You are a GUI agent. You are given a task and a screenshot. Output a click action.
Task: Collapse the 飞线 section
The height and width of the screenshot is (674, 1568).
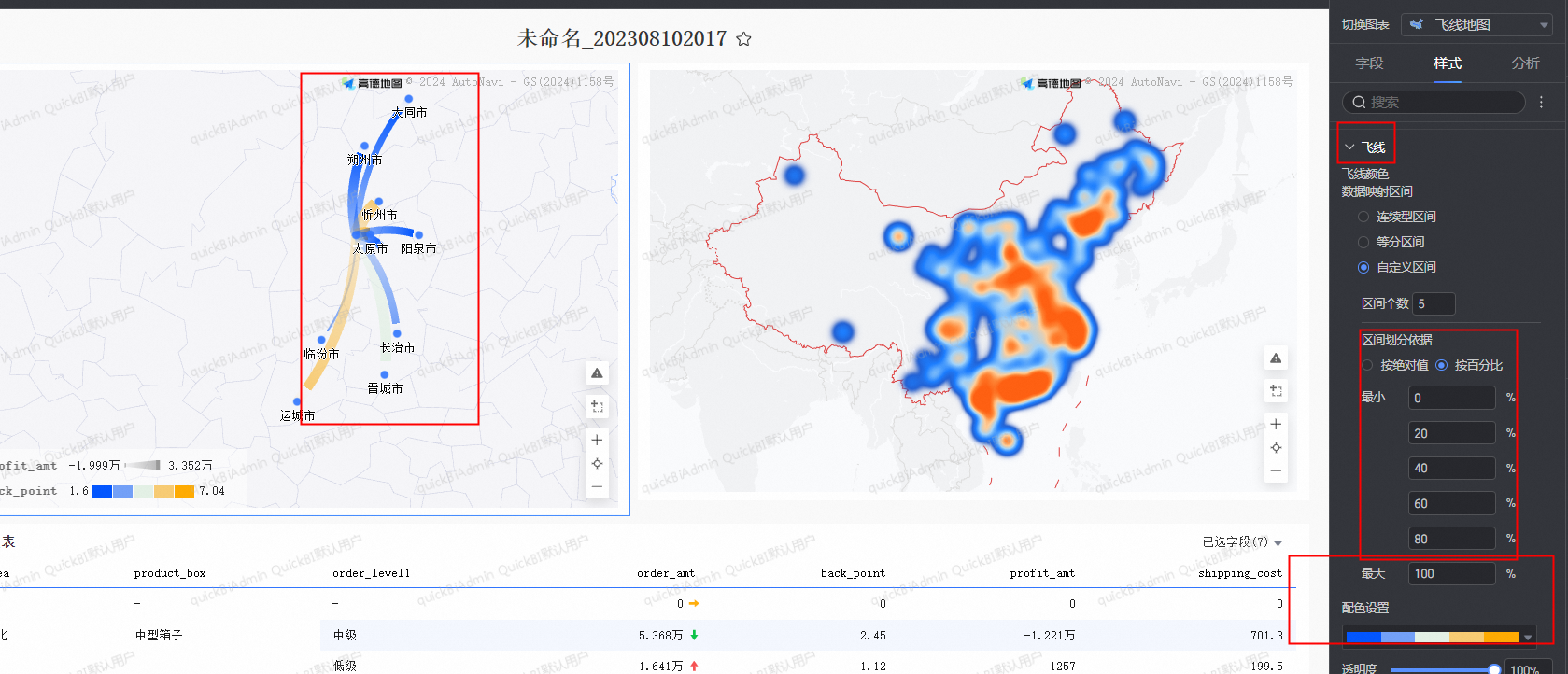[1349, 147]
